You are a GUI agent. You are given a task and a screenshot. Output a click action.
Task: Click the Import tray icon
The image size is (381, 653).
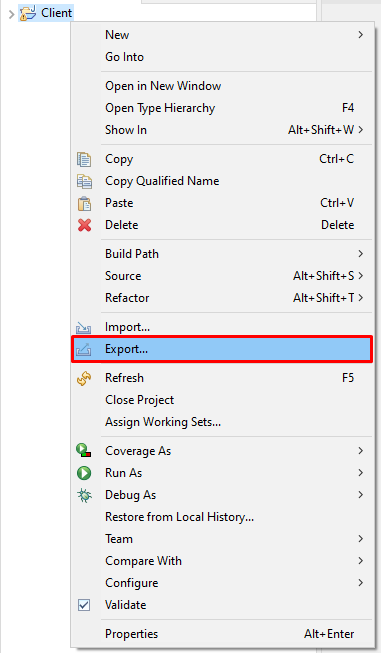(83, 328)
